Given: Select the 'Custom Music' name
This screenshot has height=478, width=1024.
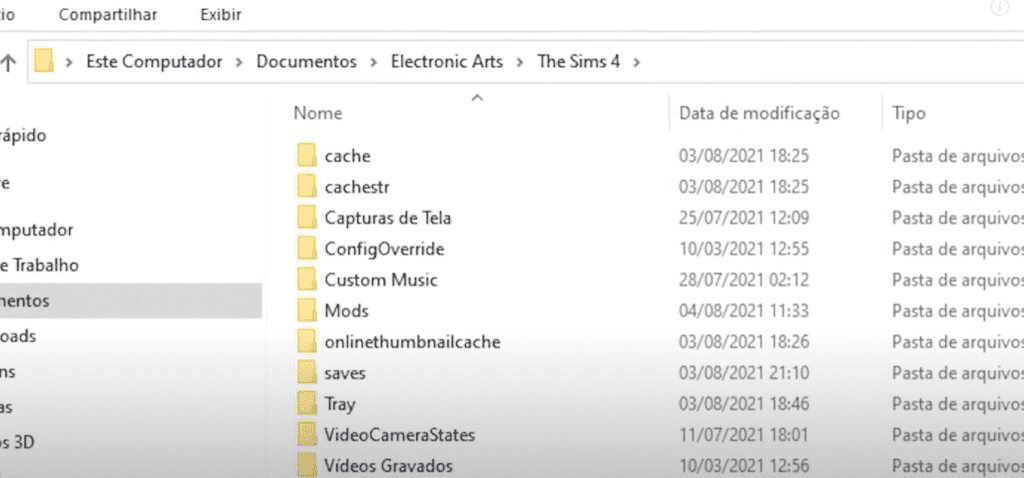Looking at the screenshot, I should pyautogui.click(x=381, y=279).
